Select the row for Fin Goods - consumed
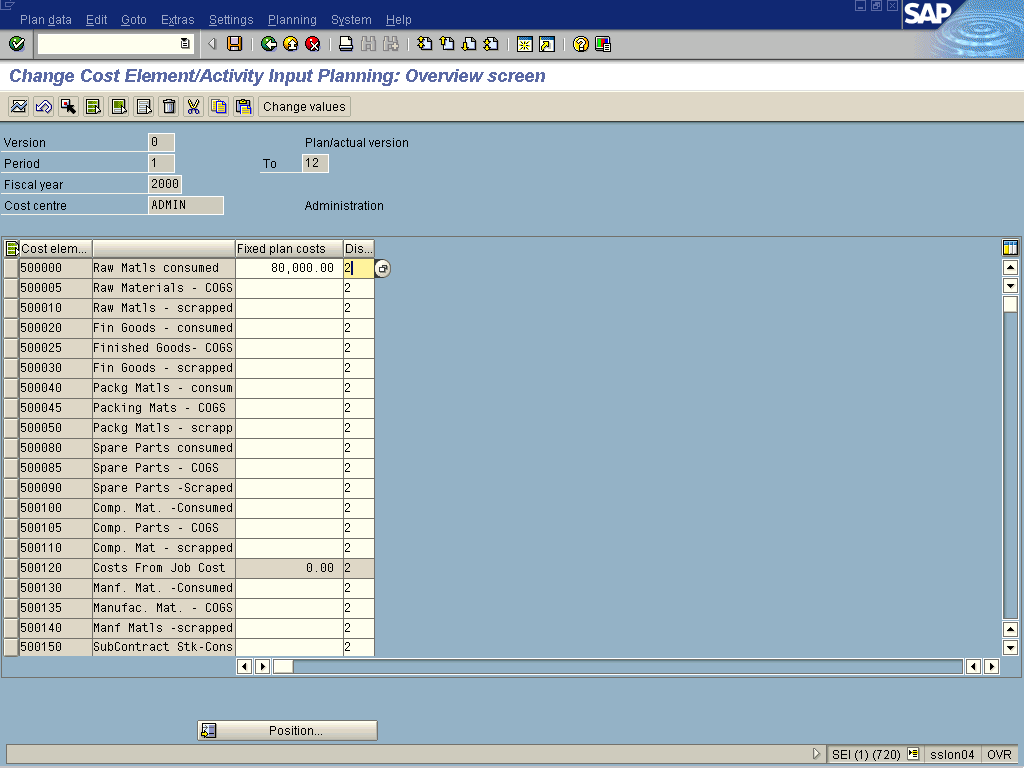The width and height of the screenshot is (1024, 768). [x=11, y=328]
